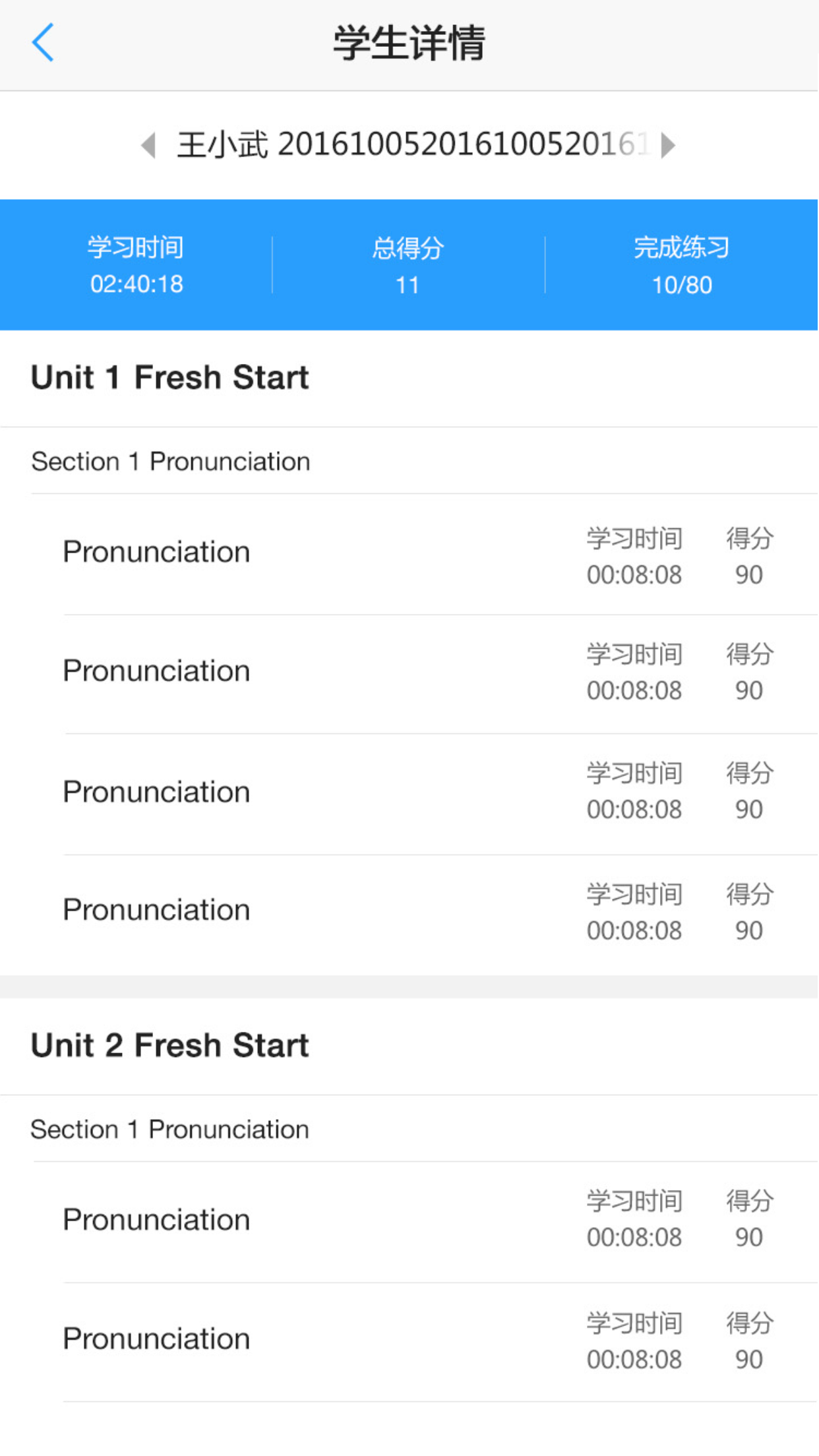Open the first Pronunciation exercise in Unit 1
Viewport: 819px width, 1456px height.
(157, 552)
